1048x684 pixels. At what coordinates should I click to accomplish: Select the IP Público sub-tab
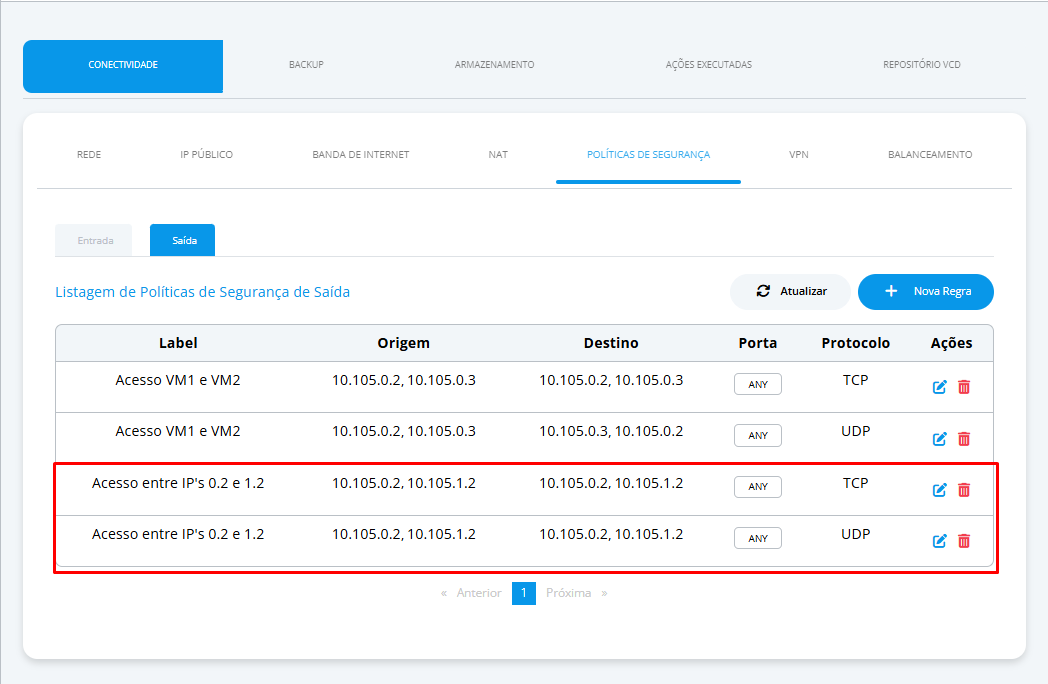[207, 154]
